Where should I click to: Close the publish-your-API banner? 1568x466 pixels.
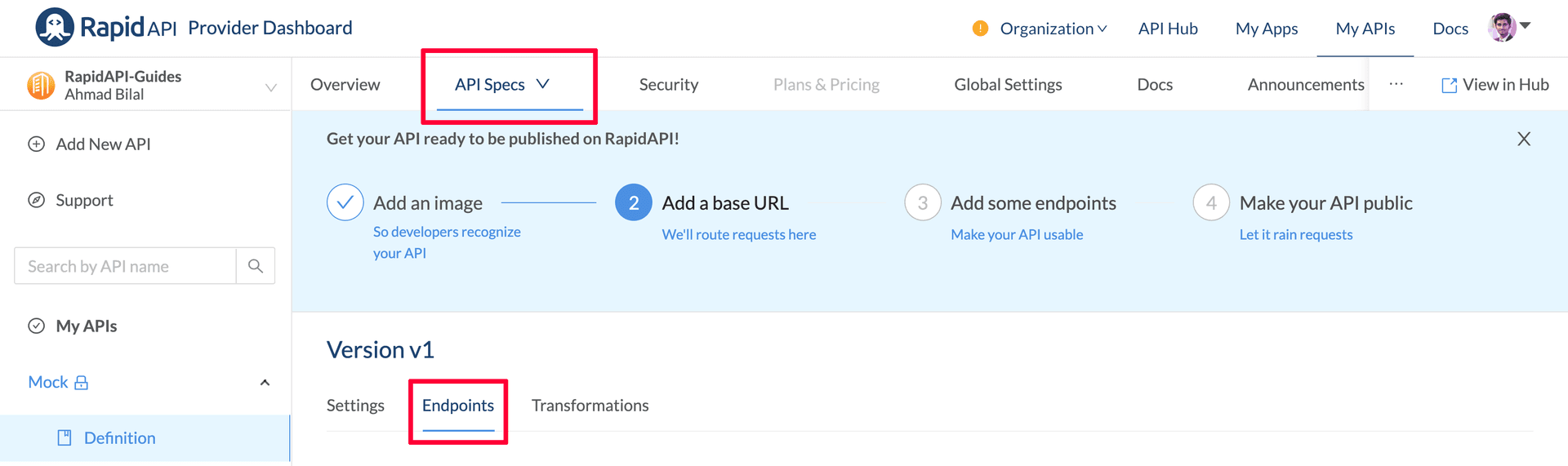pyautogui.click(x=1524, y=139)
